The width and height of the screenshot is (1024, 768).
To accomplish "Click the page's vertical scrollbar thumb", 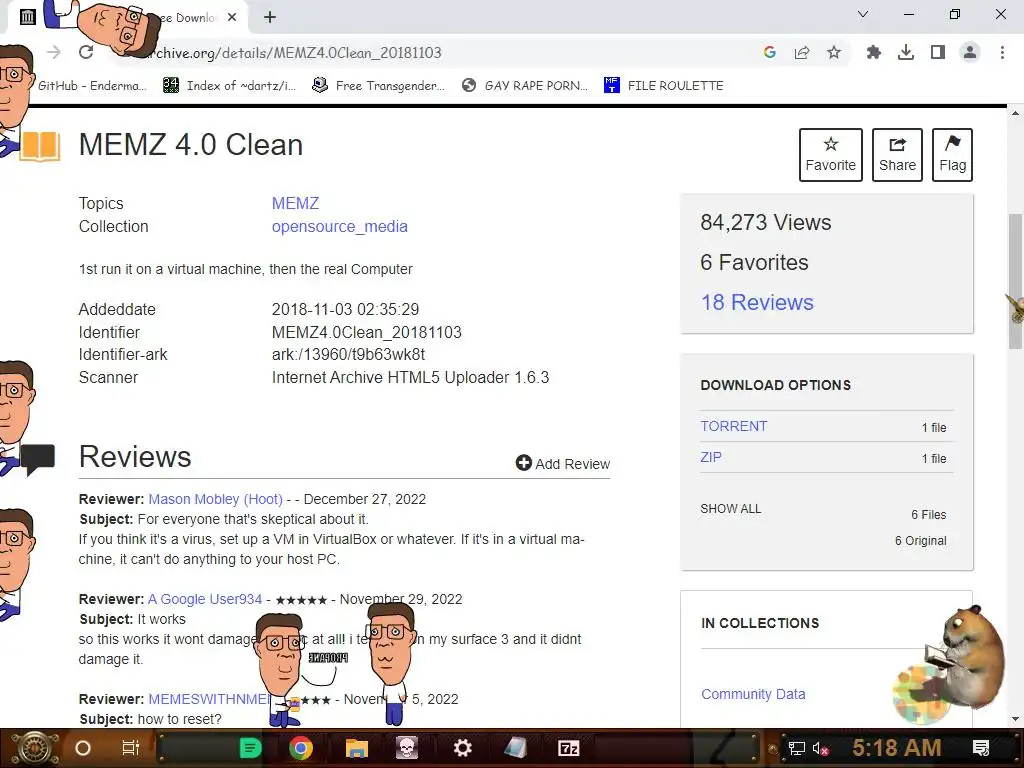I will [x=1016, y=281].
